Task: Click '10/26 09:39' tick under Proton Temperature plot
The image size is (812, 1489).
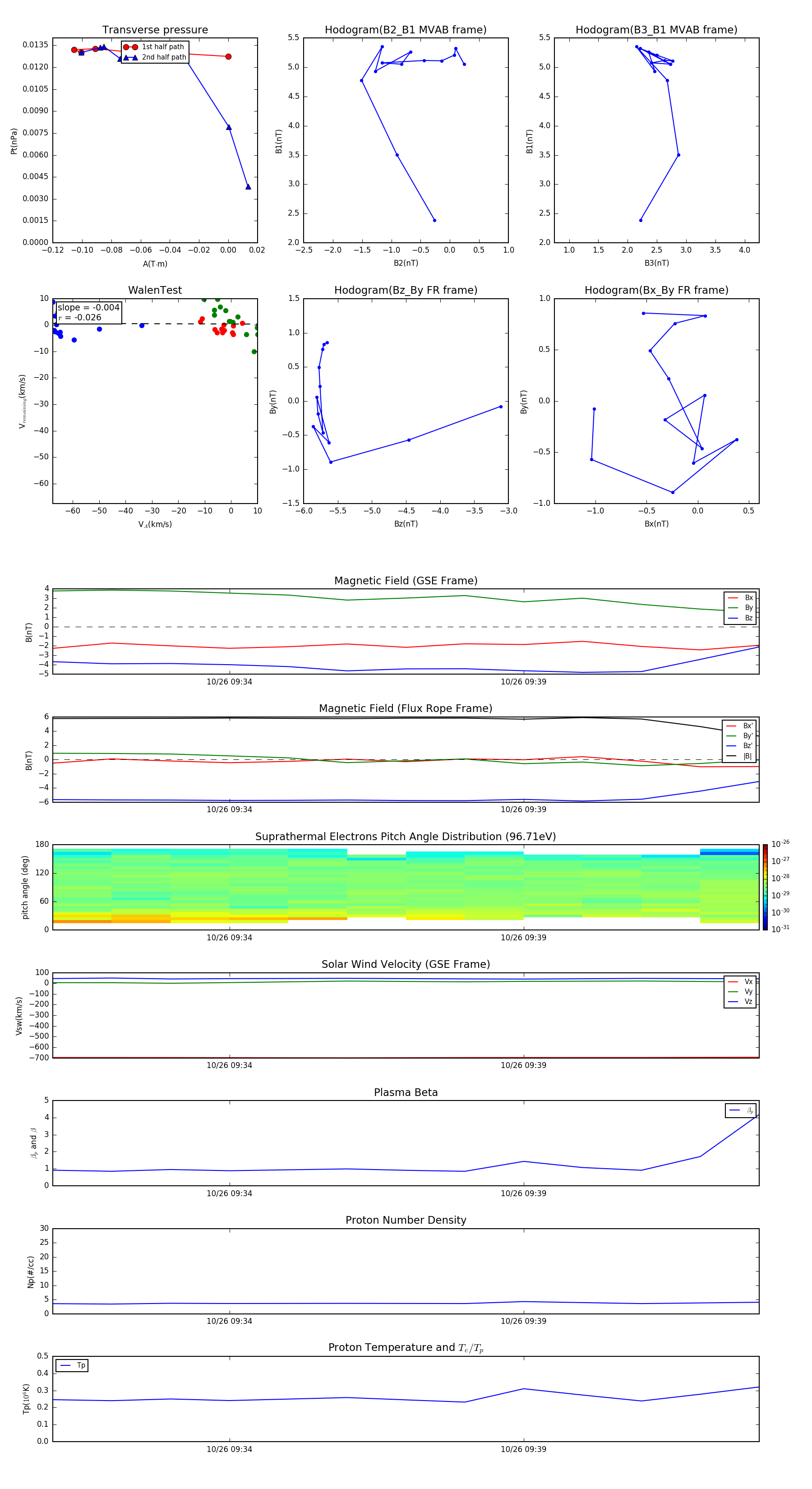Action: [x=524, y=1449]
